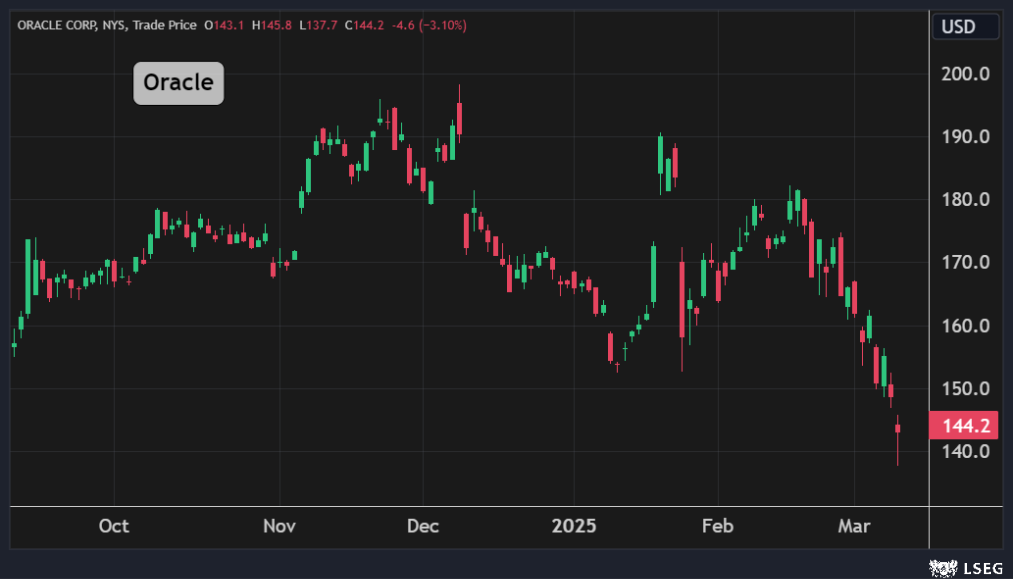
Task: Click the Nov label on time axis
Action: click(280, 526)
